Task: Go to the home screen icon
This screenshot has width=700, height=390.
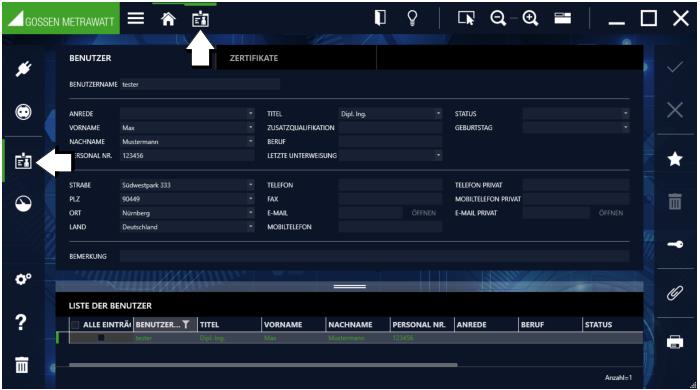Action: point(168,19)
